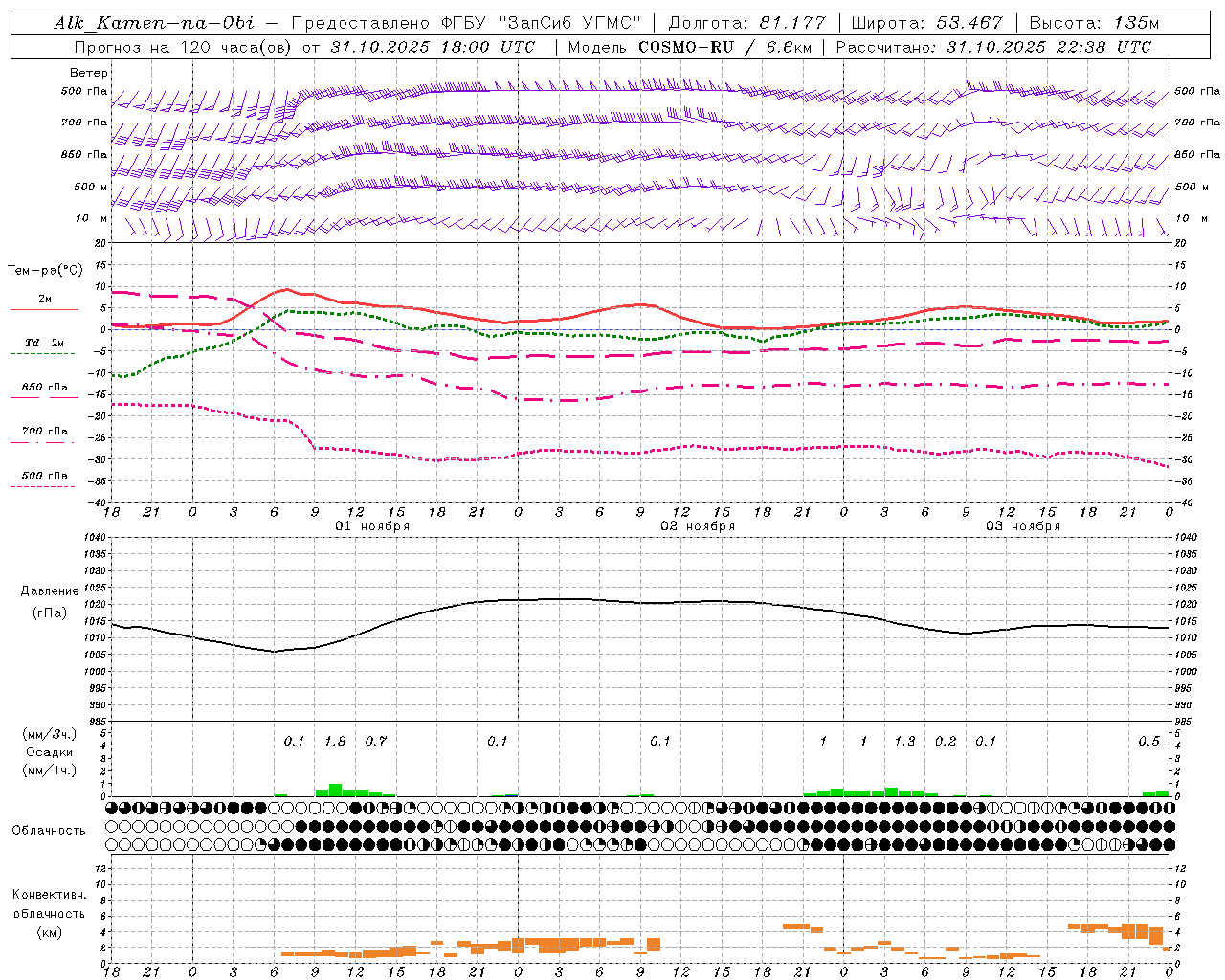The image size is (1225, 980).
Task: Click the 02 ноября date label
Action: [698, 526]
